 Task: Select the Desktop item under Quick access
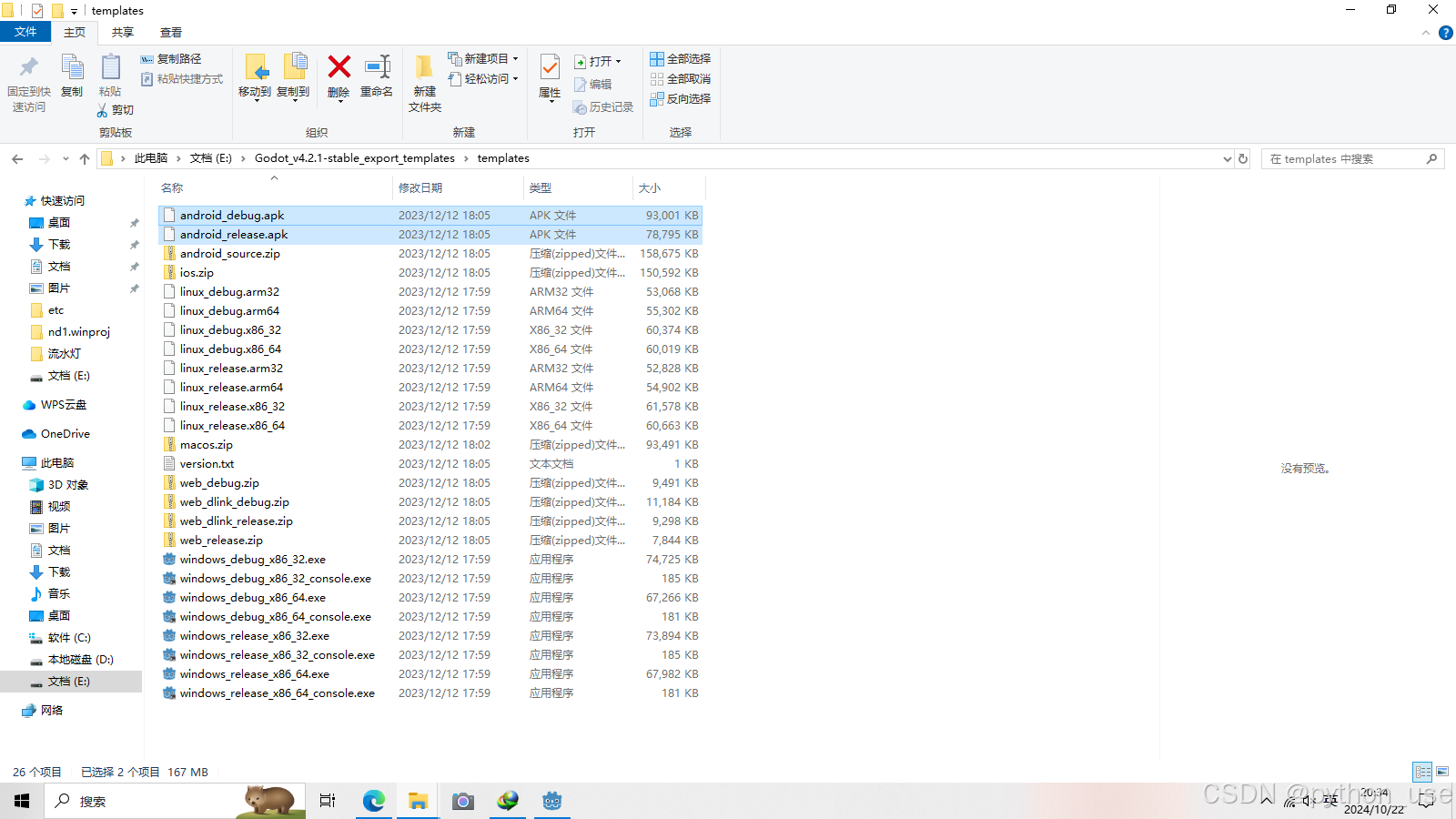click(x=59, y=223)
